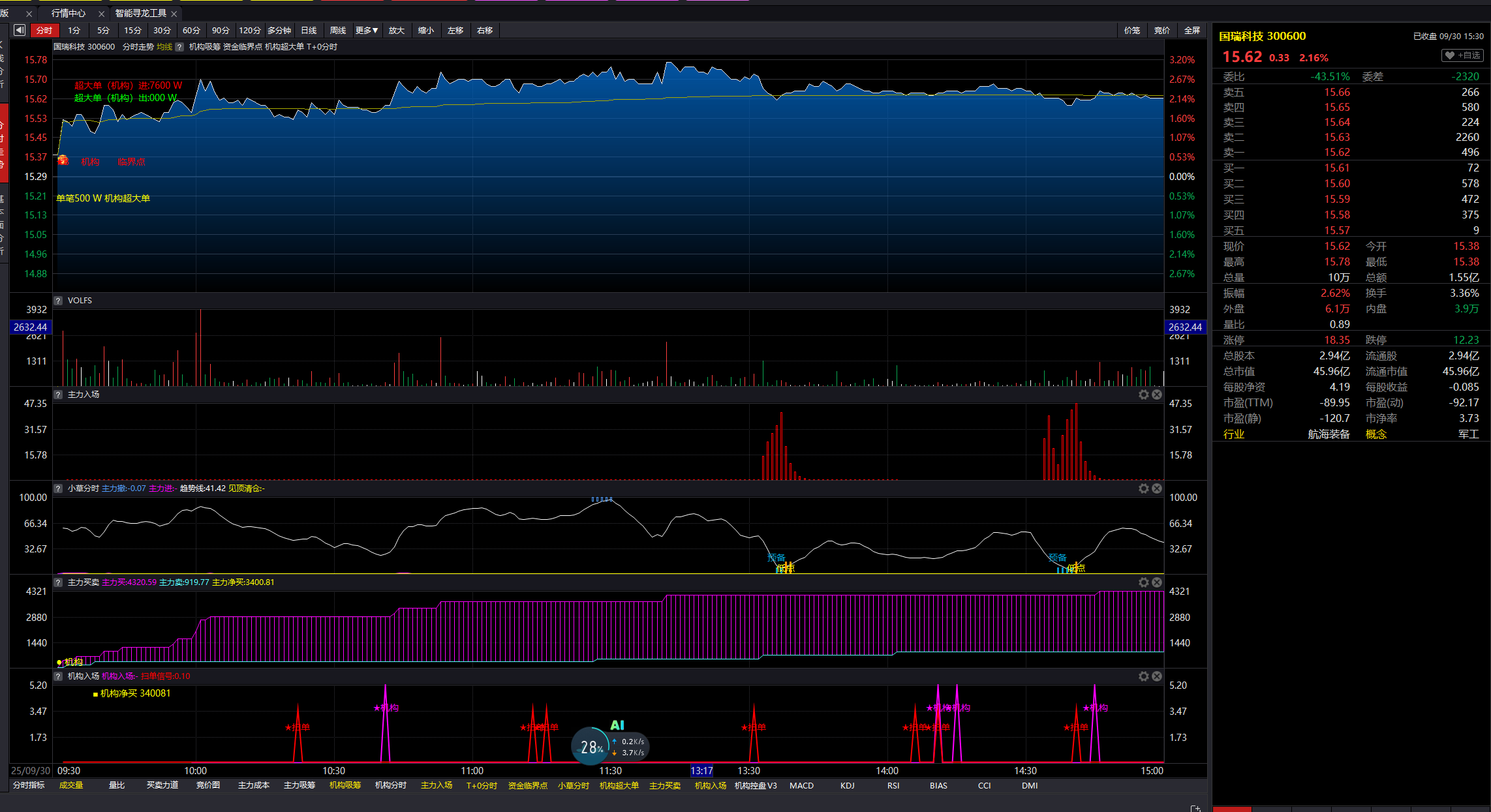
Task: Click the collapse-left speaker-shaped arrow icon
Action: [x=20, y=30]
